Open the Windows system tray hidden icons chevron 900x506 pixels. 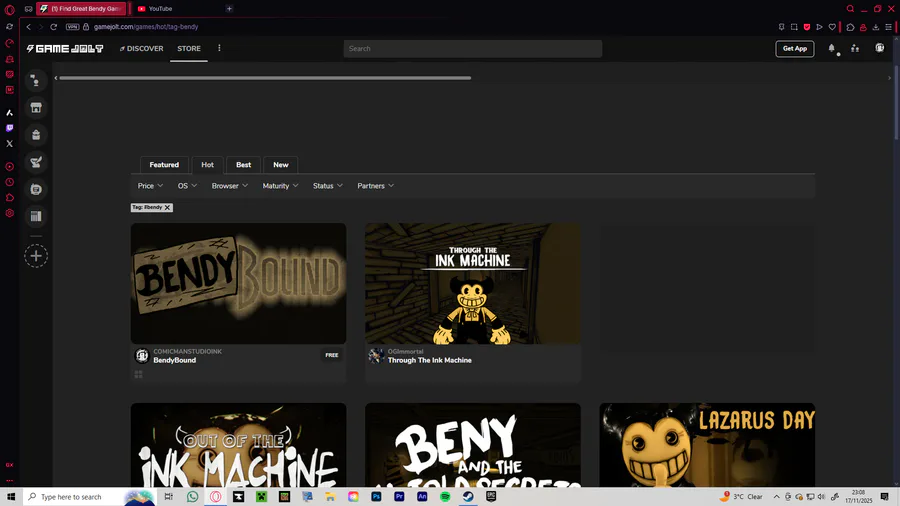click(777, 497)
